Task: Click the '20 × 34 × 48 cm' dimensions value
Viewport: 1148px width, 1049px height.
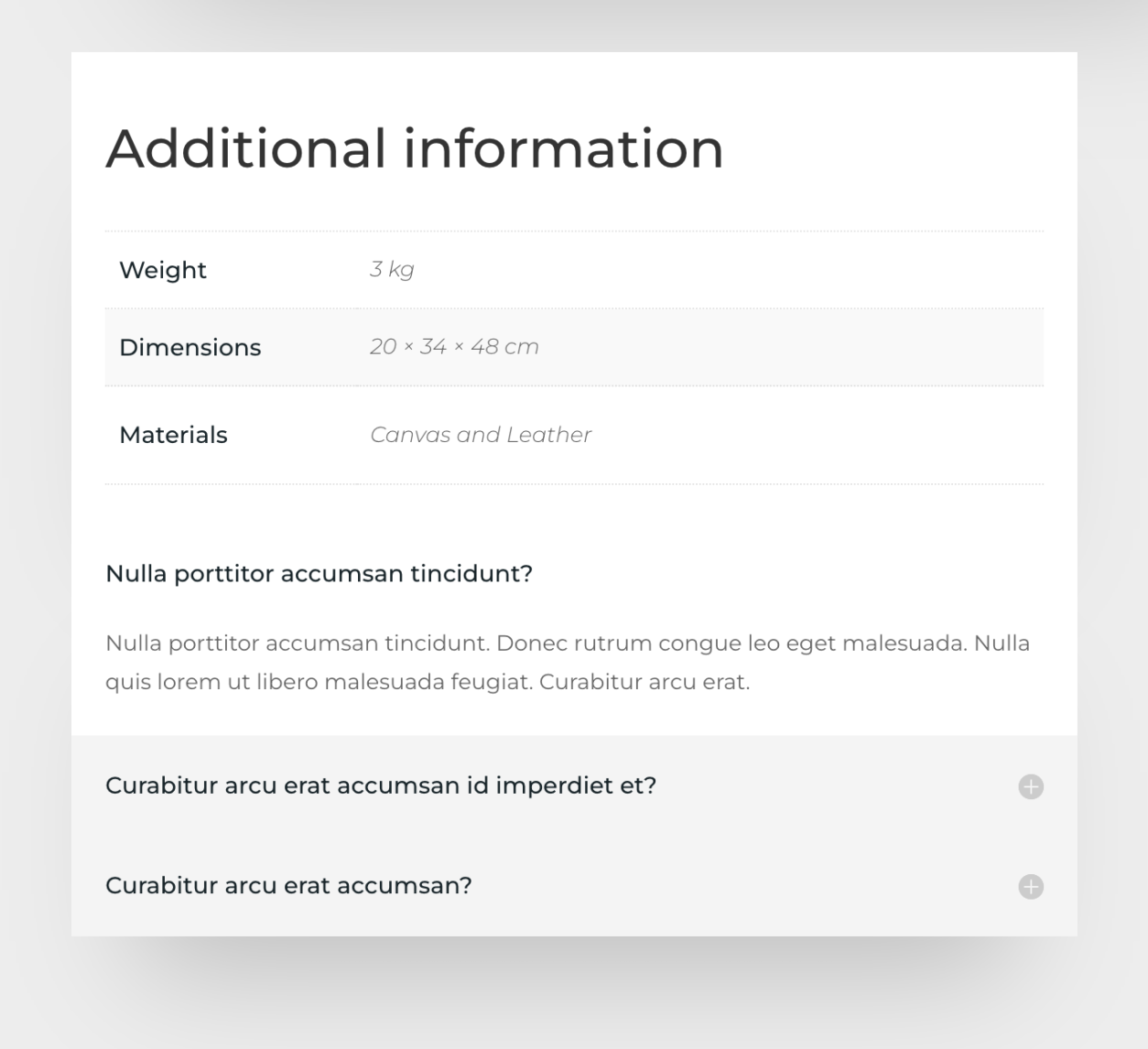Action: click(455, 347)
